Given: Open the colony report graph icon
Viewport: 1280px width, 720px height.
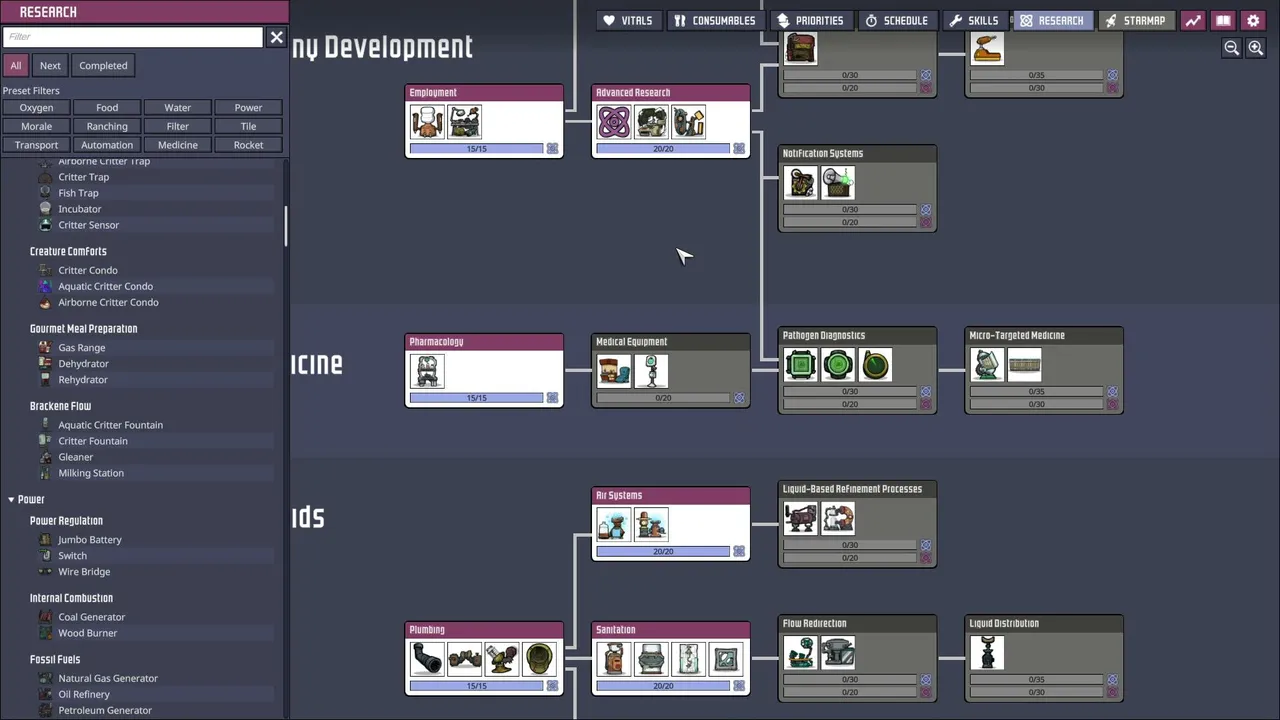Looking at the screenshot, I should (1193, 20).
